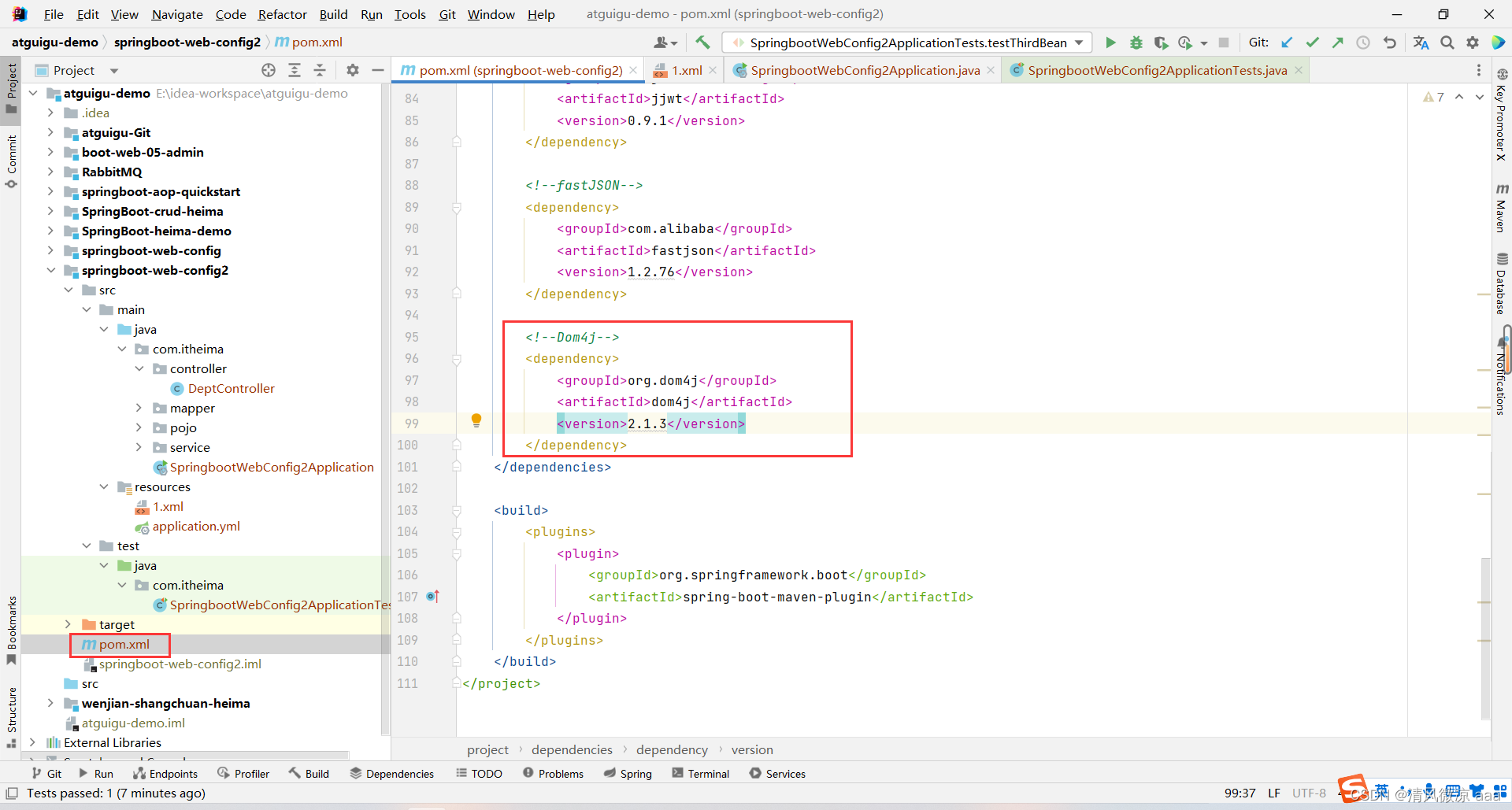Select DeptController in project tree
Viewport: 1512px width, 810px height.
231,388
